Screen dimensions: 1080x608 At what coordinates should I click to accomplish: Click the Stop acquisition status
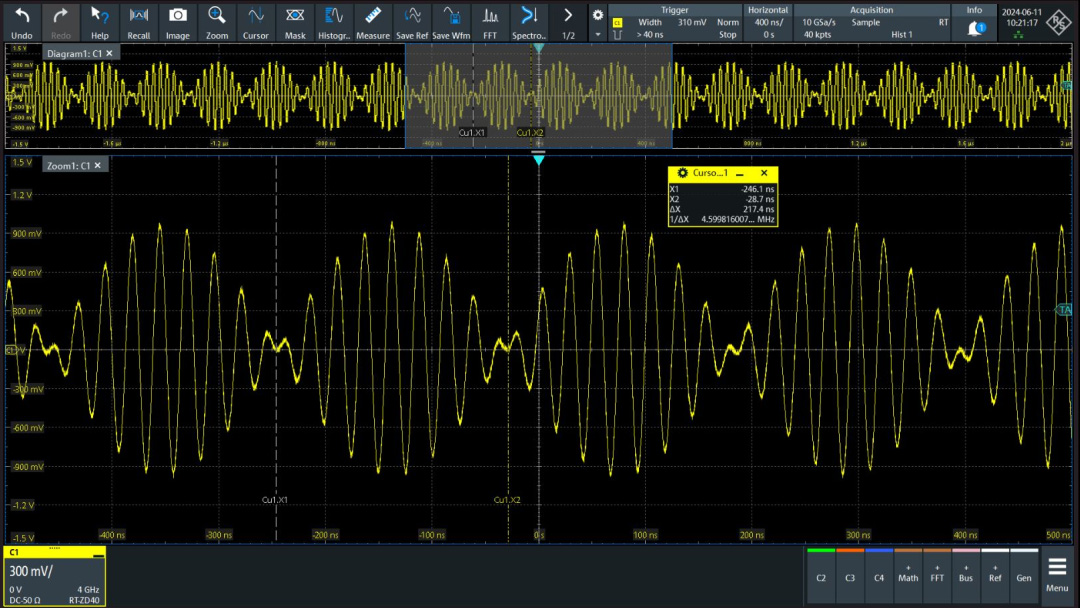(x=727, y=34)
